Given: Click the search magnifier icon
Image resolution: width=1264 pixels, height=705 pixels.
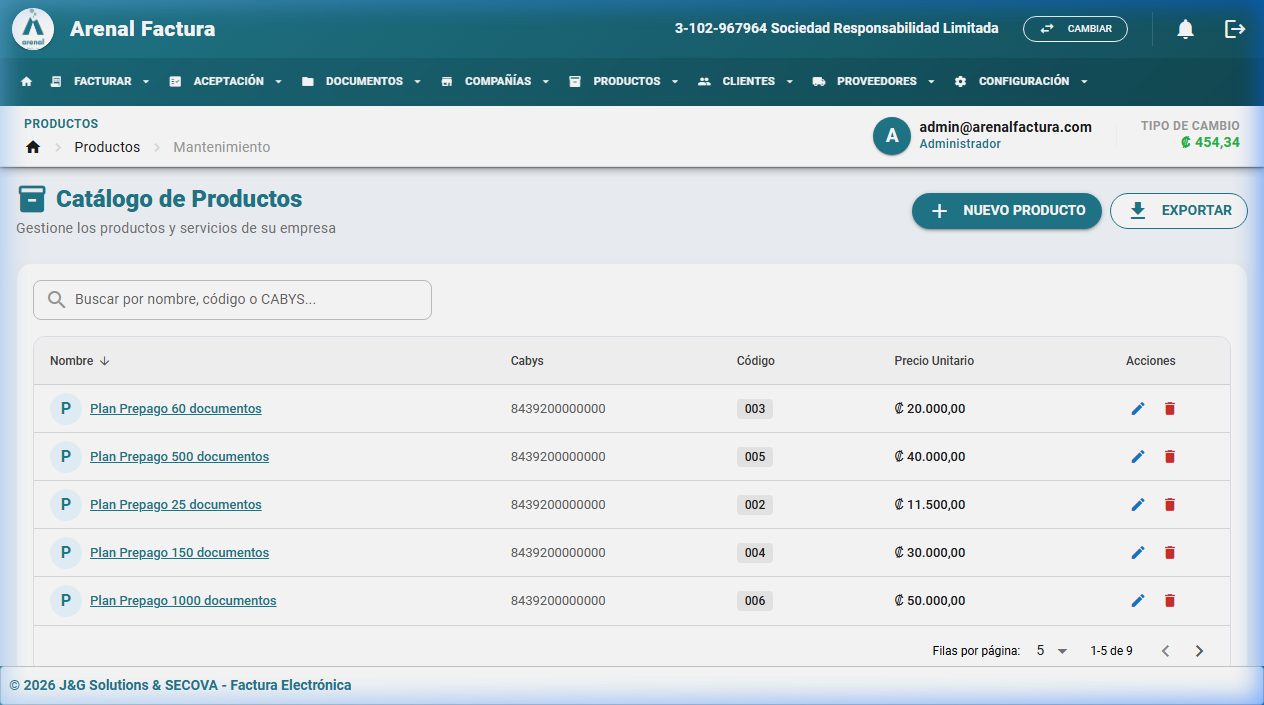Looking at the screenshot, I should [57, 300].
